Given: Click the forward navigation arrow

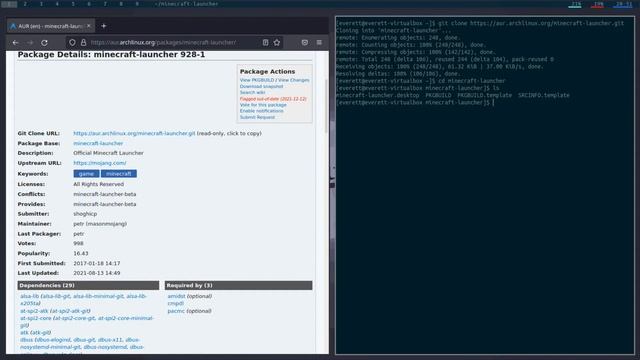Looking at the screenshot, I should [30, 42].
